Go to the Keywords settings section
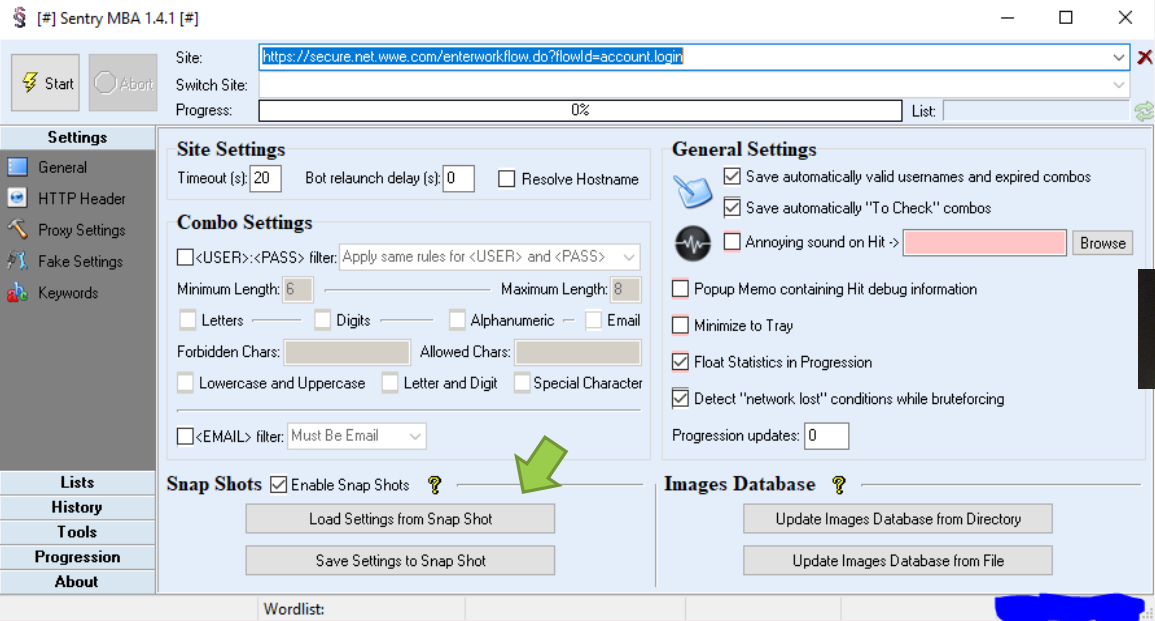The width and height of the screenshot is (1155, 621). (x=67, y=293)
